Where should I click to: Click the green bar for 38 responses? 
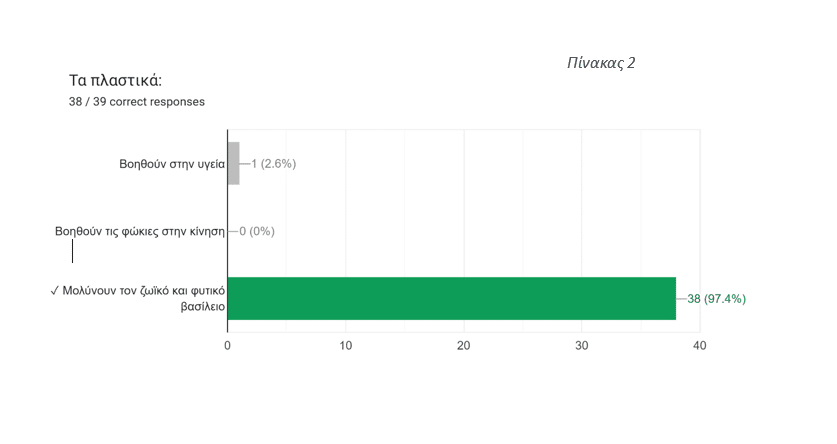[452, 298]
